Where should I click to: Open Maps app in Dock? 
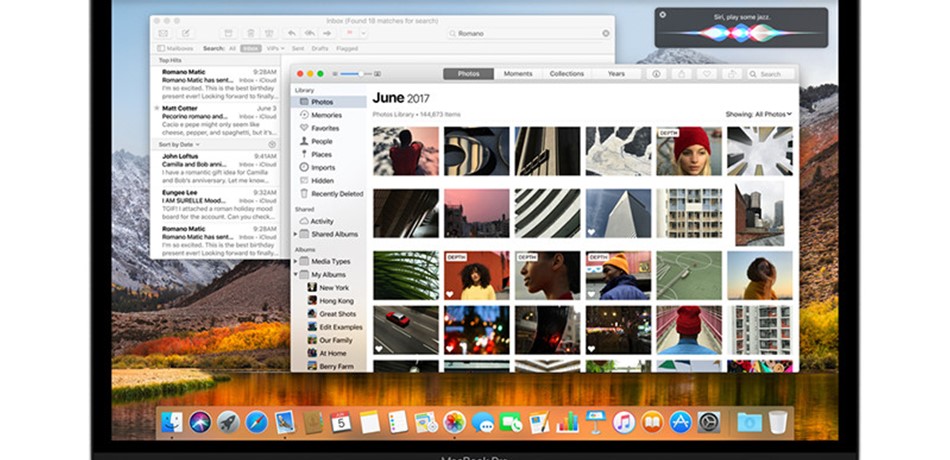(426, 422)
